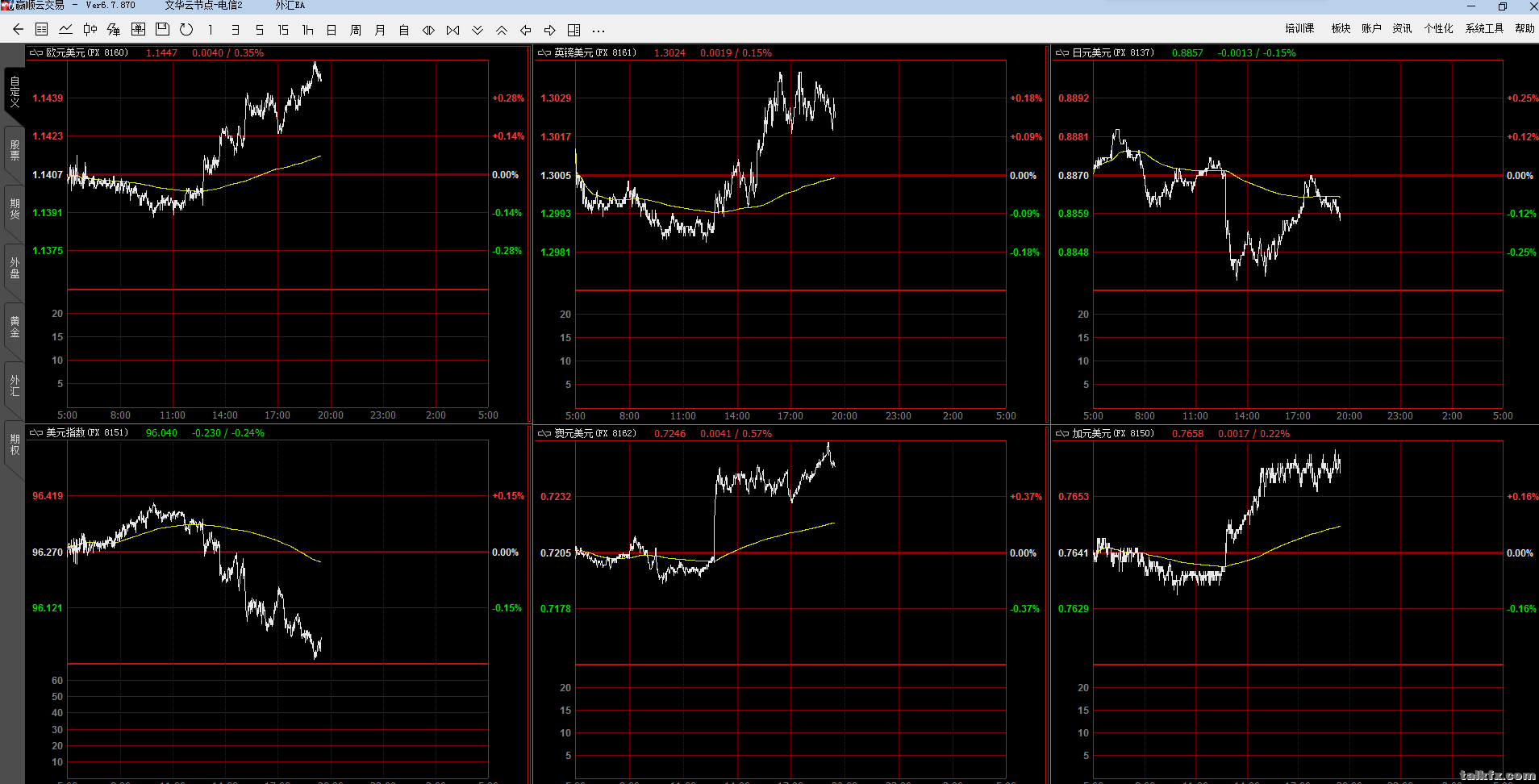
Task: Click the hollow right arrow icon
Action: point(549,30)
